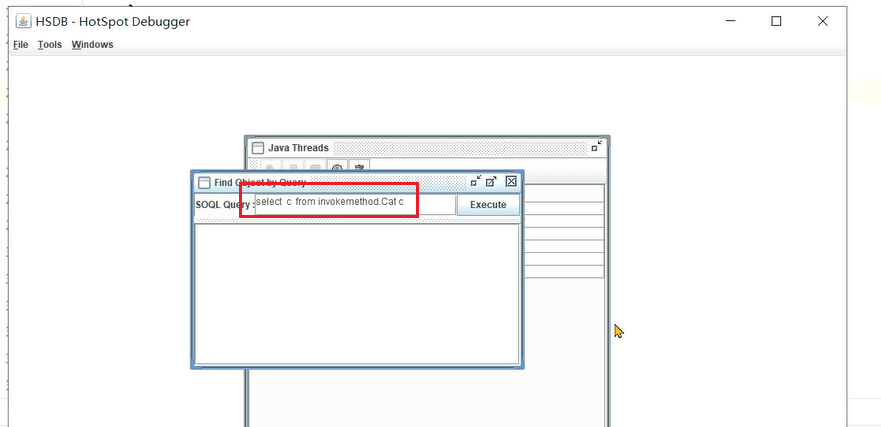Iconify the Find Object by Query window
Viewport: 881px width, 427px height.
476,182
